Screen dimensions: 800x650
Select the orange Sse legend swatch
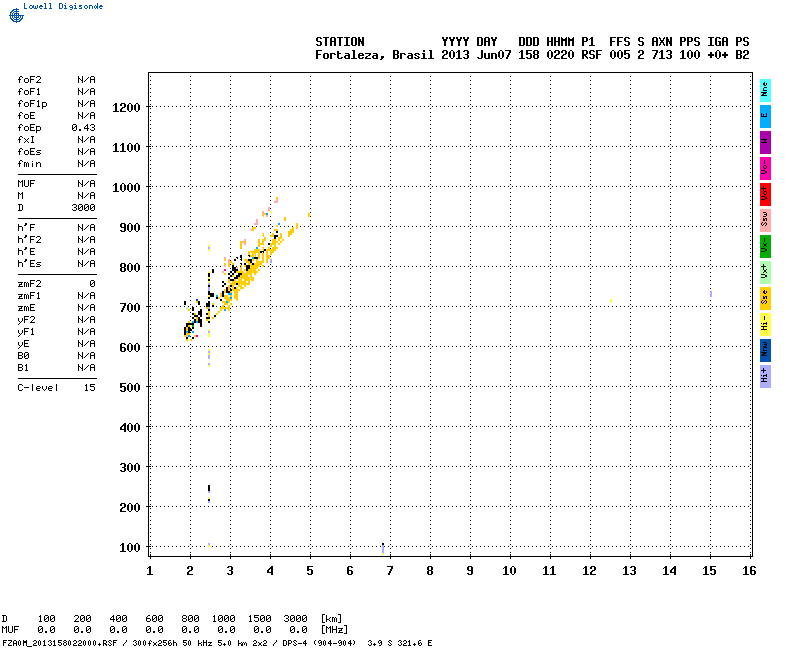click(765, 298)
